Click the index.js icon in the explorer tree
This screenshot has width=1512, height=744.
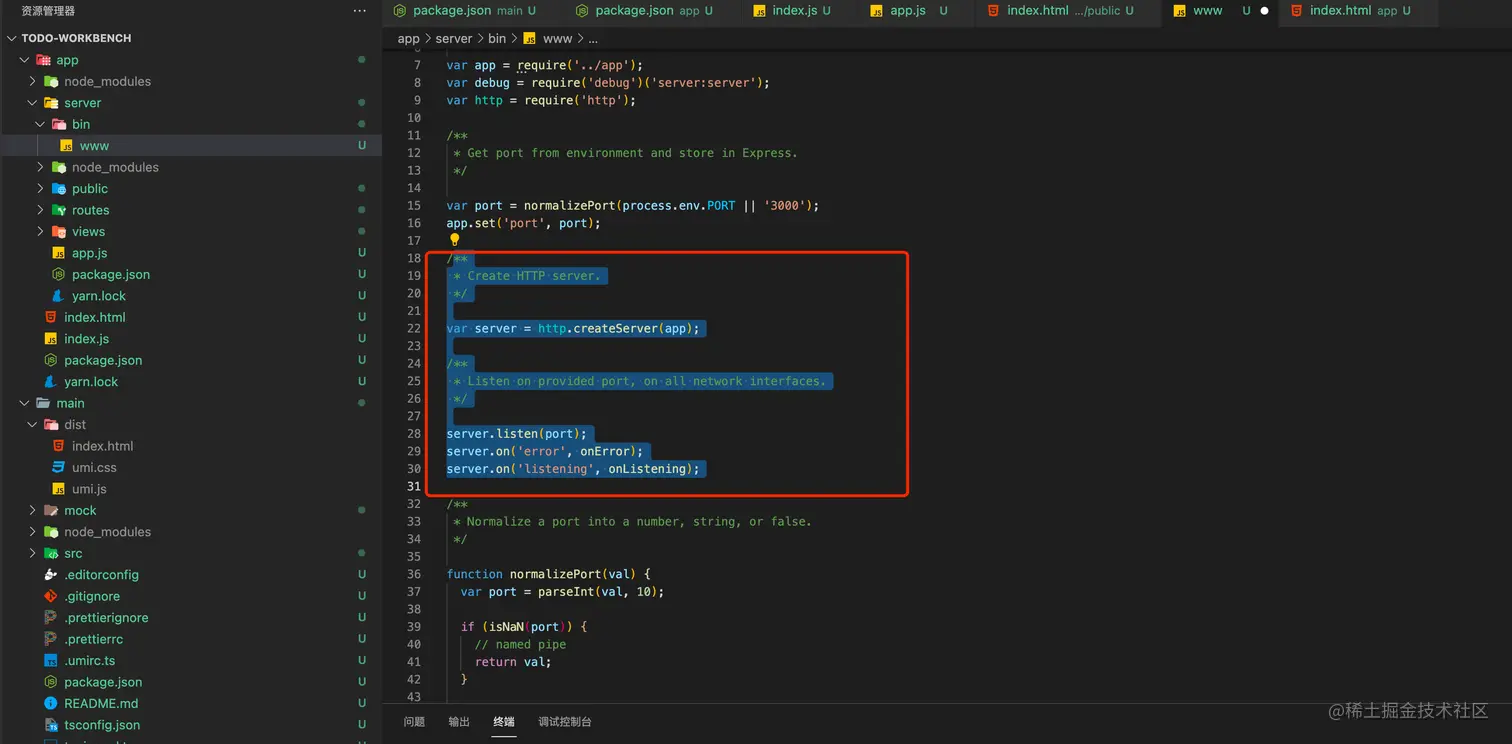(50, 339)
